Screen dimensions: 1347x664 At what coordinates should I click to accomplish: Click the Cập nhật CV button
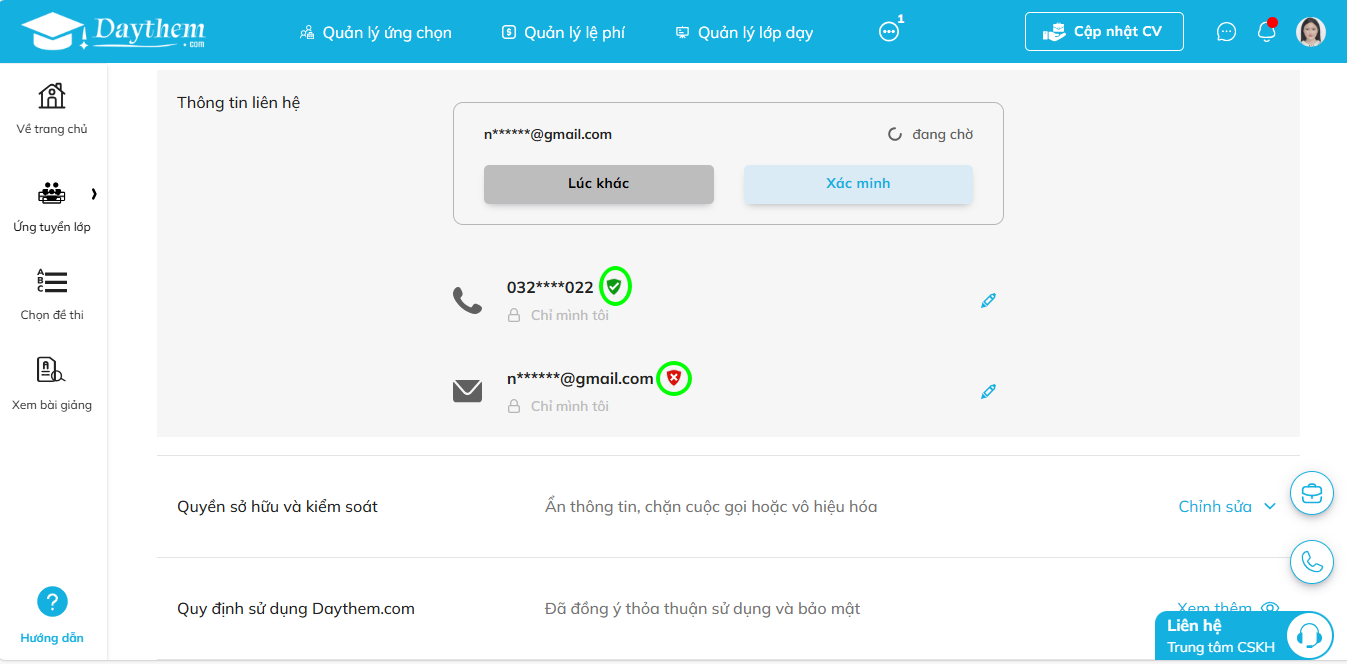(1104, 31)
